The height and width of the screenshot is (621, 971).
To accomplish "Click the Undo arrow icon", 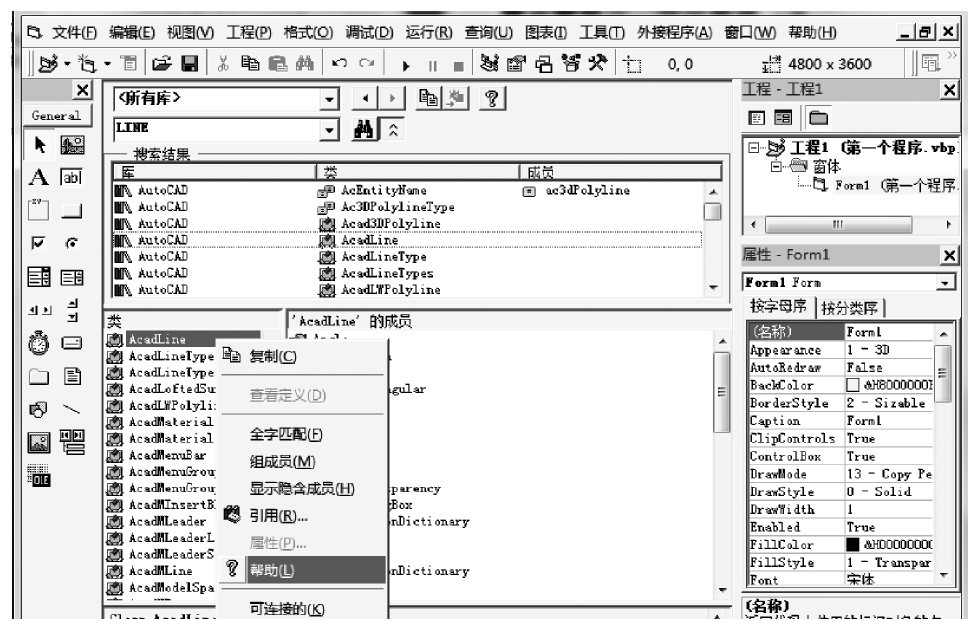I will pos(339,63).
